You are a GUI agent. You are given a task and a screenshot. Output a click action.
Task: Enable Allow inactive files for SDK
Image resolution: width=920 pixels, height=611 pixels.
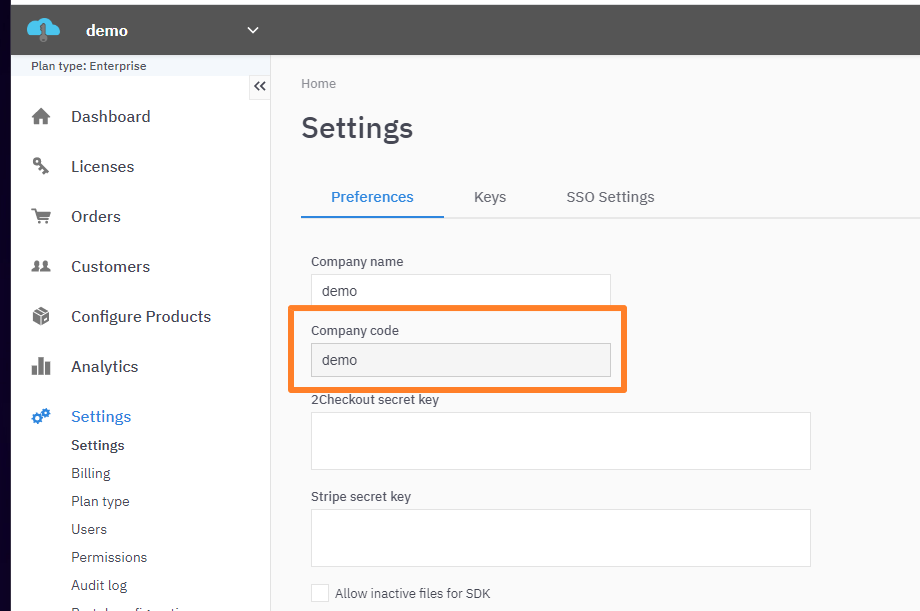point(320,593)
